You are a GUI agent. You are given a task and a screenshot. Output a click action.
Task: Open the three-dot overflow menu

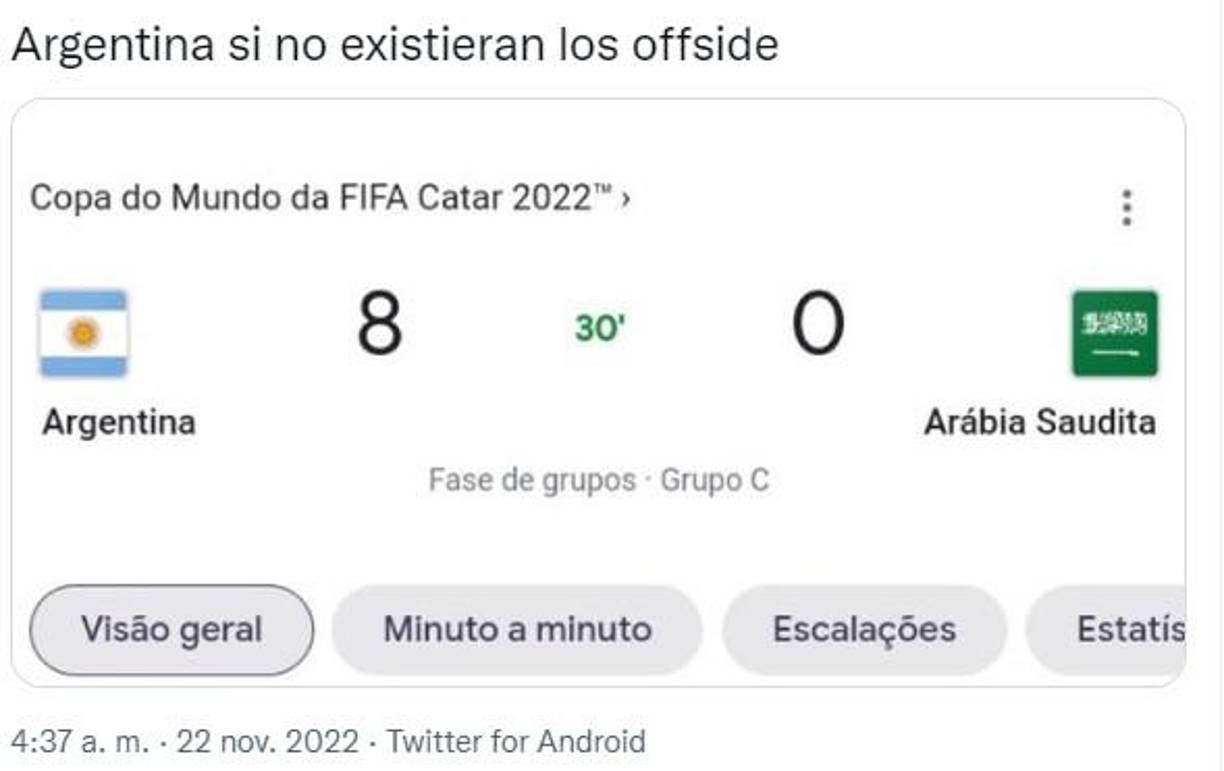click(1128, 206)
